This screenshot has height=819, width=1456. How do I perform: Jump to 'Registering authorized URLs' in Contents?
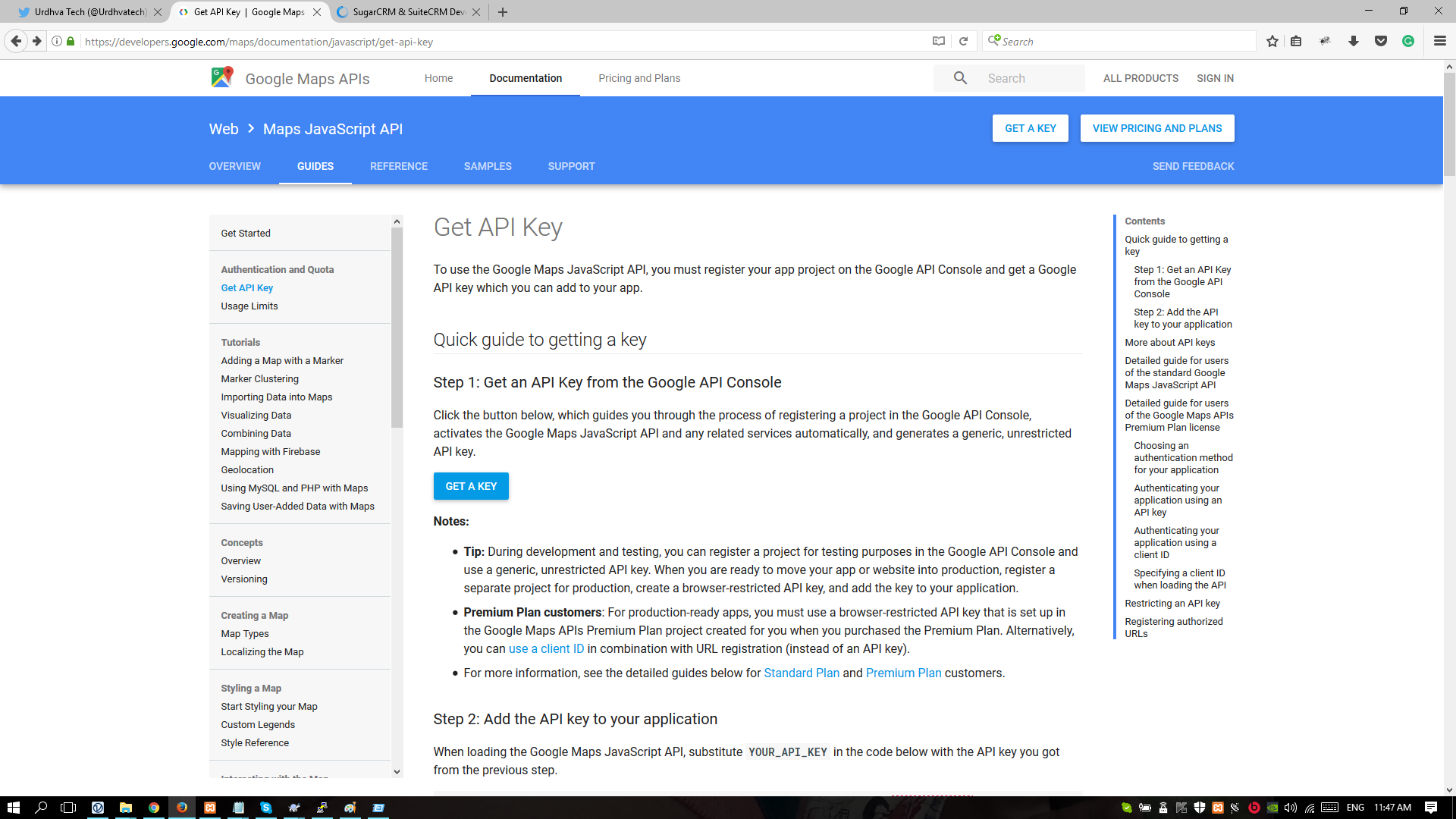1174,627
